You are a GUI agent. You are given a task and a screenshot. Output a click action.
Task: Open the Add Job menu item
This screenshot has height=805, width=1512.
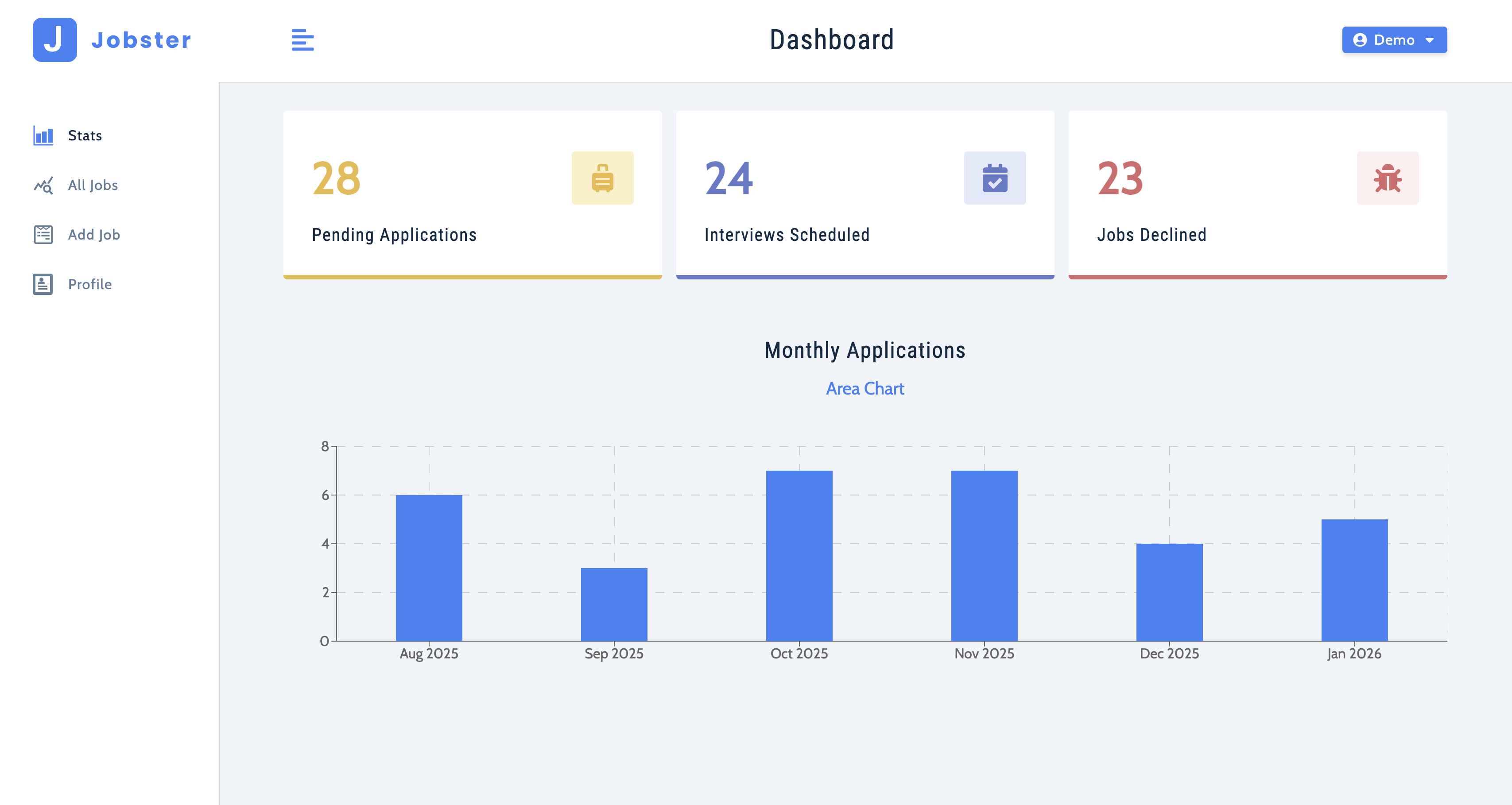pos(94,235)
